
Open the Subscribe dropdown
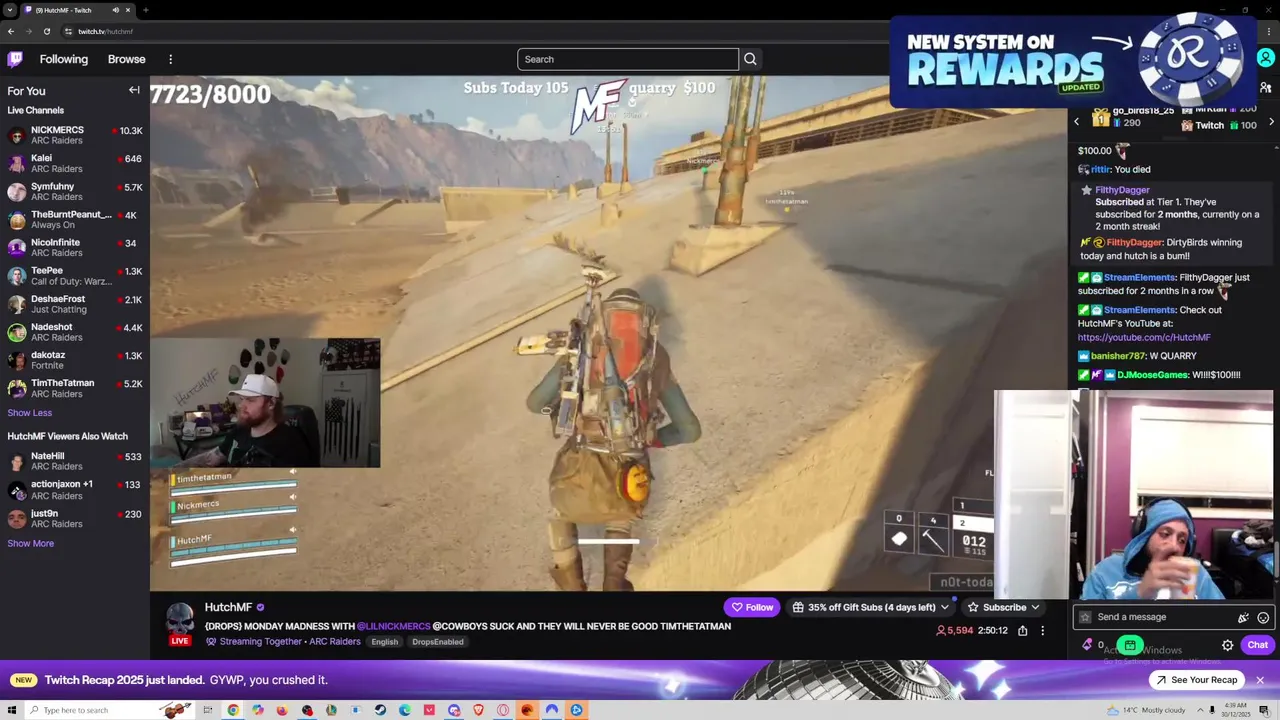1003,607
